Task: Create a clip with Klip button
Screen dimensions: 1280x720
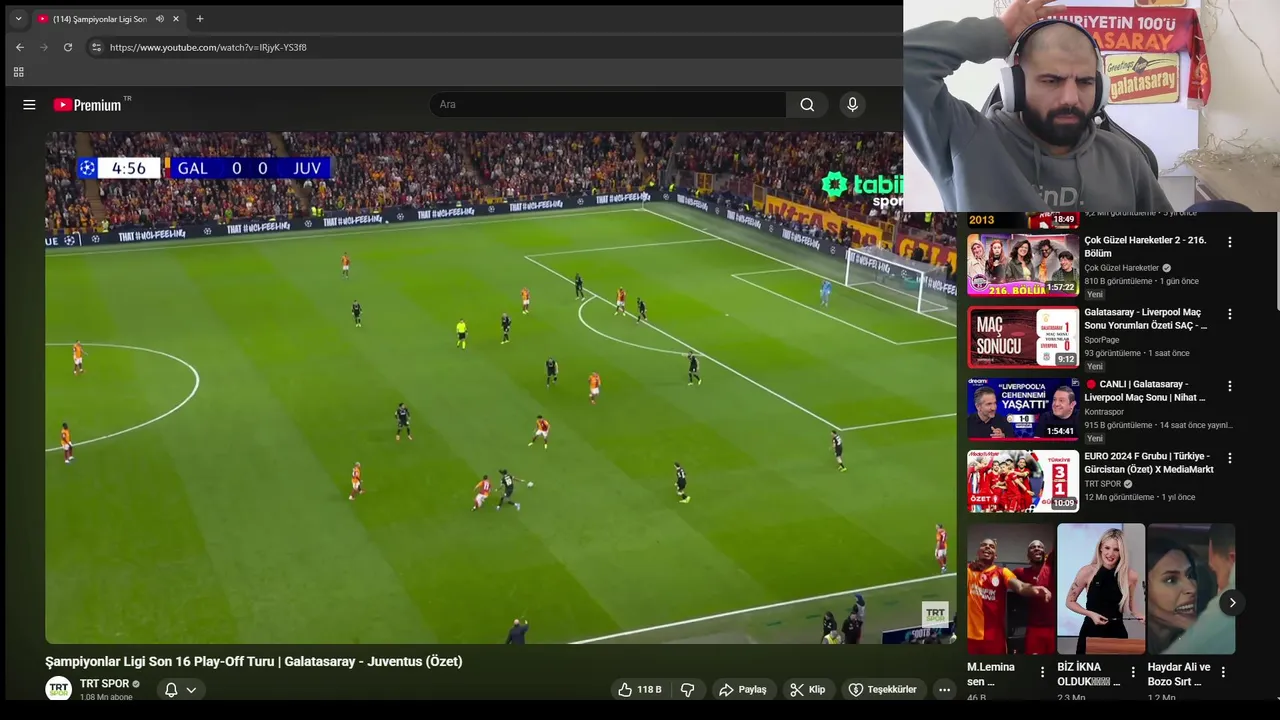Action: click(x=807, y=689)
